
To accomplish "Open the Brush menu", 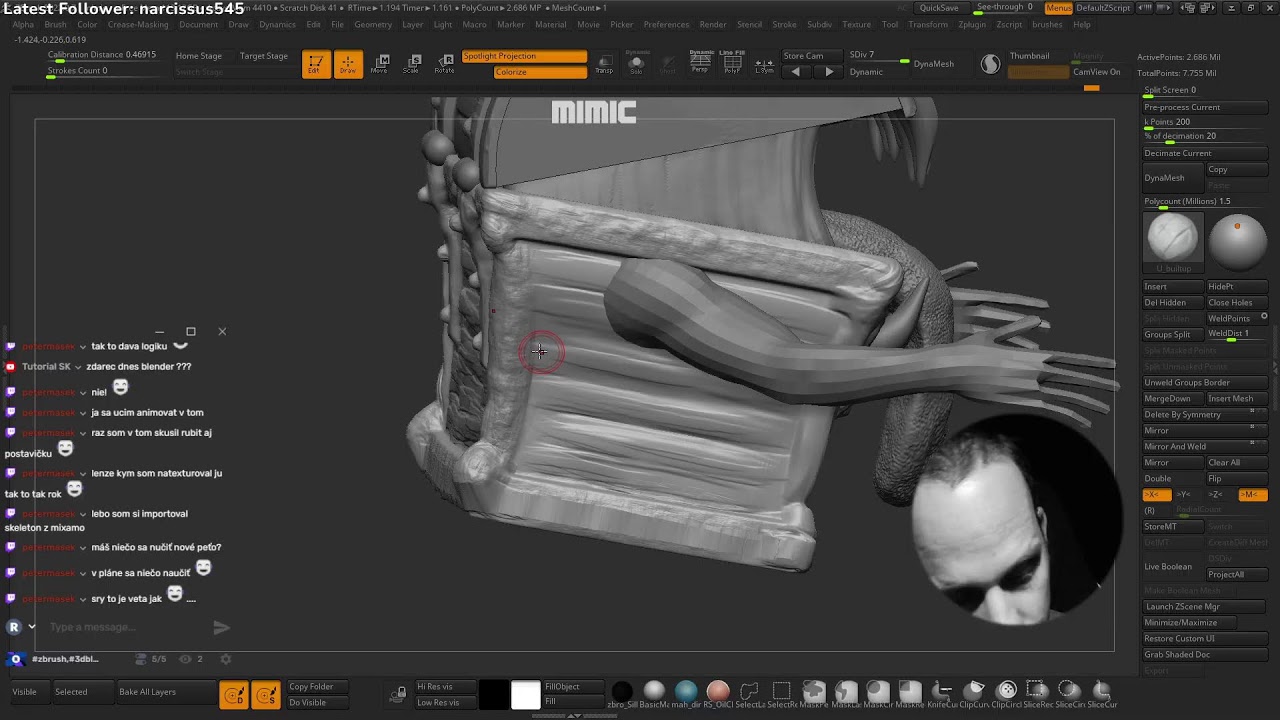I will tap(55, 24).
